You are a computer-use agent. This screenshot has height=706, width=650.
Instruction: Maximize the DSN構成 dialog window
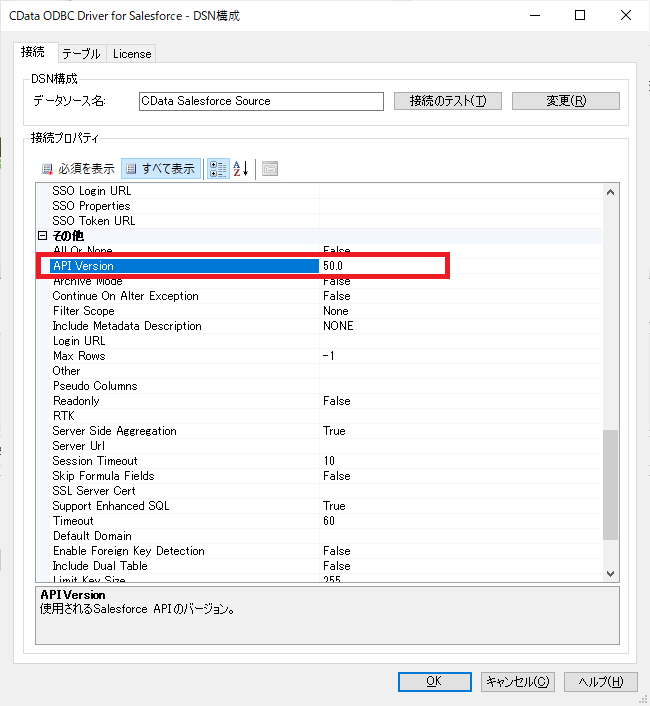(580, 15)
